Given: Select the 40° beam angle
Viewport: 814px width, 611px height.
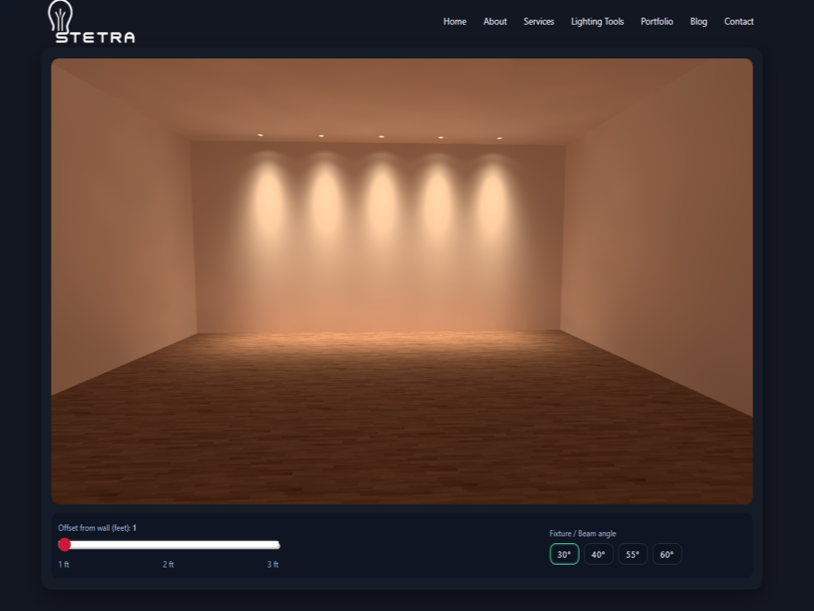Looking at the screenshot, I should [598, 553].
